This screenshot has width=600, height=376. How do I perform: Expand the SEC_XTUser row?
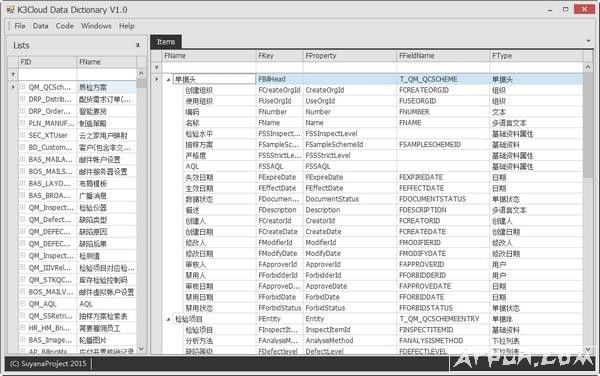pyautogui.click(x=23, y=135)
